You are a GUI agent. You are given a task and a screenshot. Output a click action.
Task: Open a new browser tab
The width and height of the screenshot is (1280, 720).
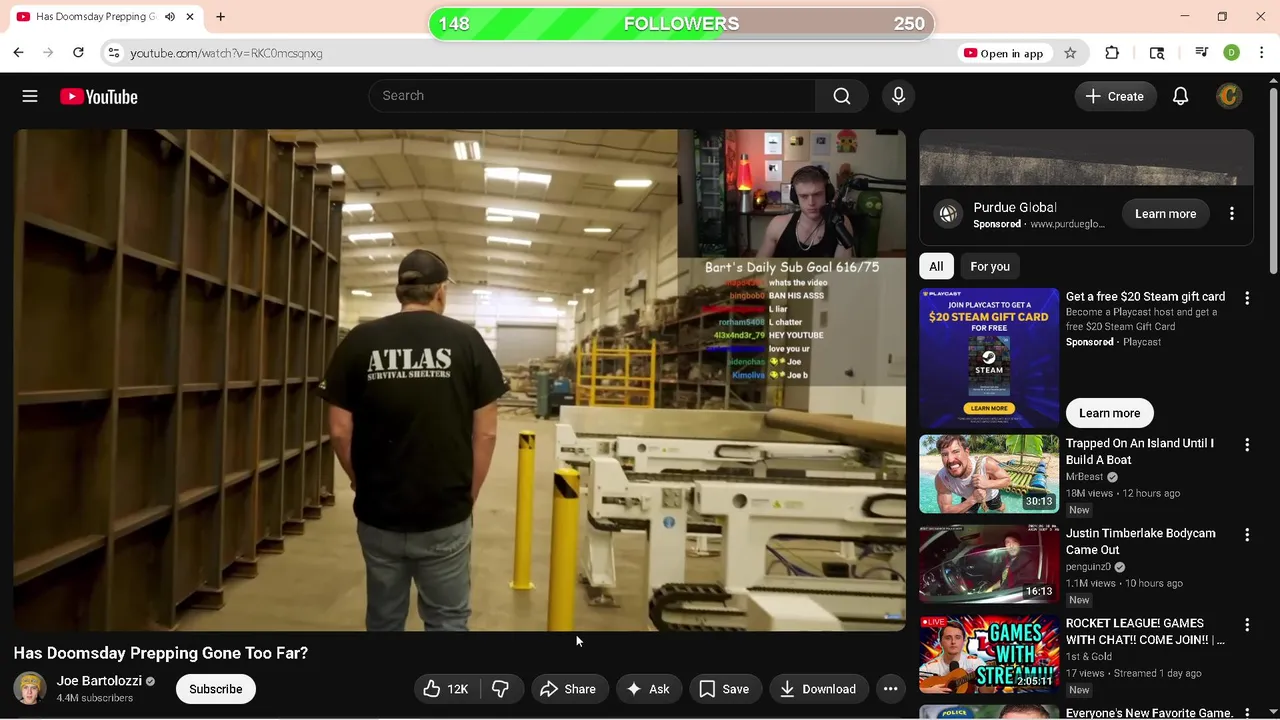click(220, 17)
